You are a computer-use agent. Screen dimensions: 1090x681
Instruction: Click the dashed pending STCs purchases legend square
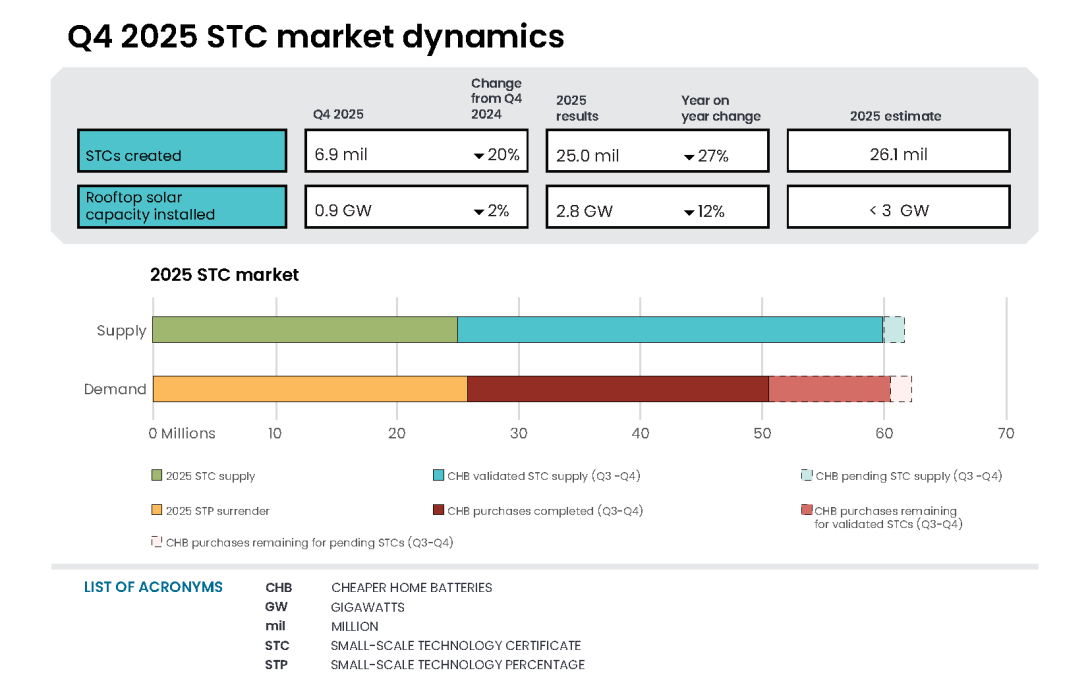coord(156,542)
